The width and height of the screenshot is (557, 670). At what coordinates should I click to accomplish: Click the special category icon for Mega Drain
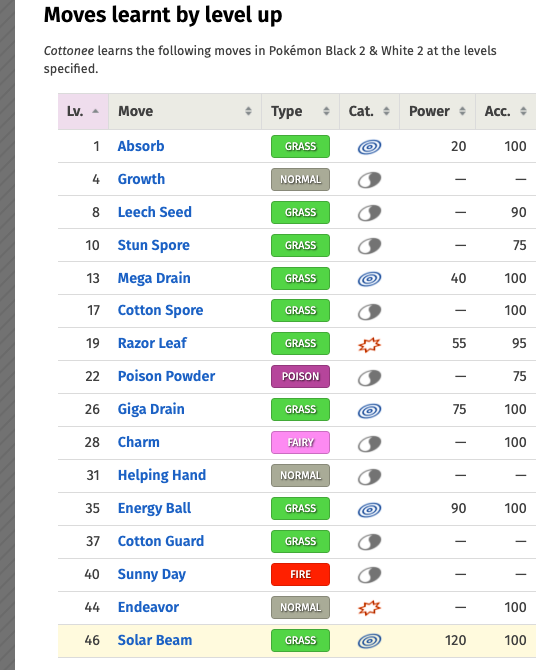369,279
